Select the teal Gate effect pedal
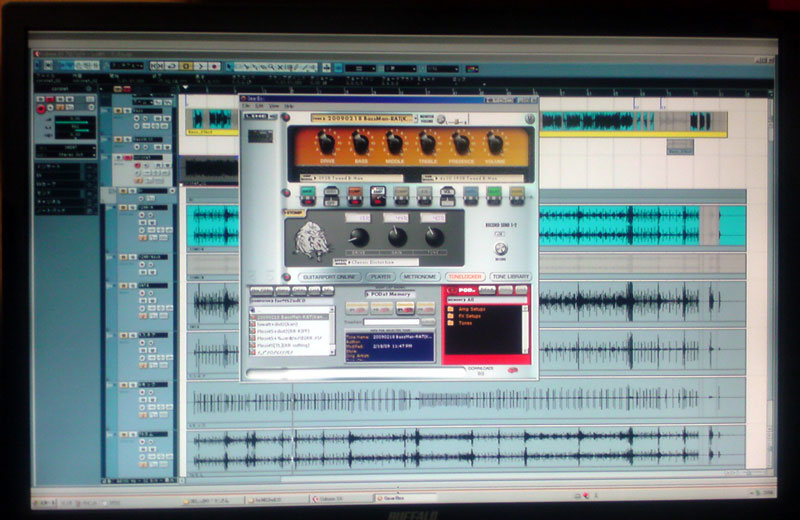The height and width of the screenshot is (520, 800). [x=308, y=196]
